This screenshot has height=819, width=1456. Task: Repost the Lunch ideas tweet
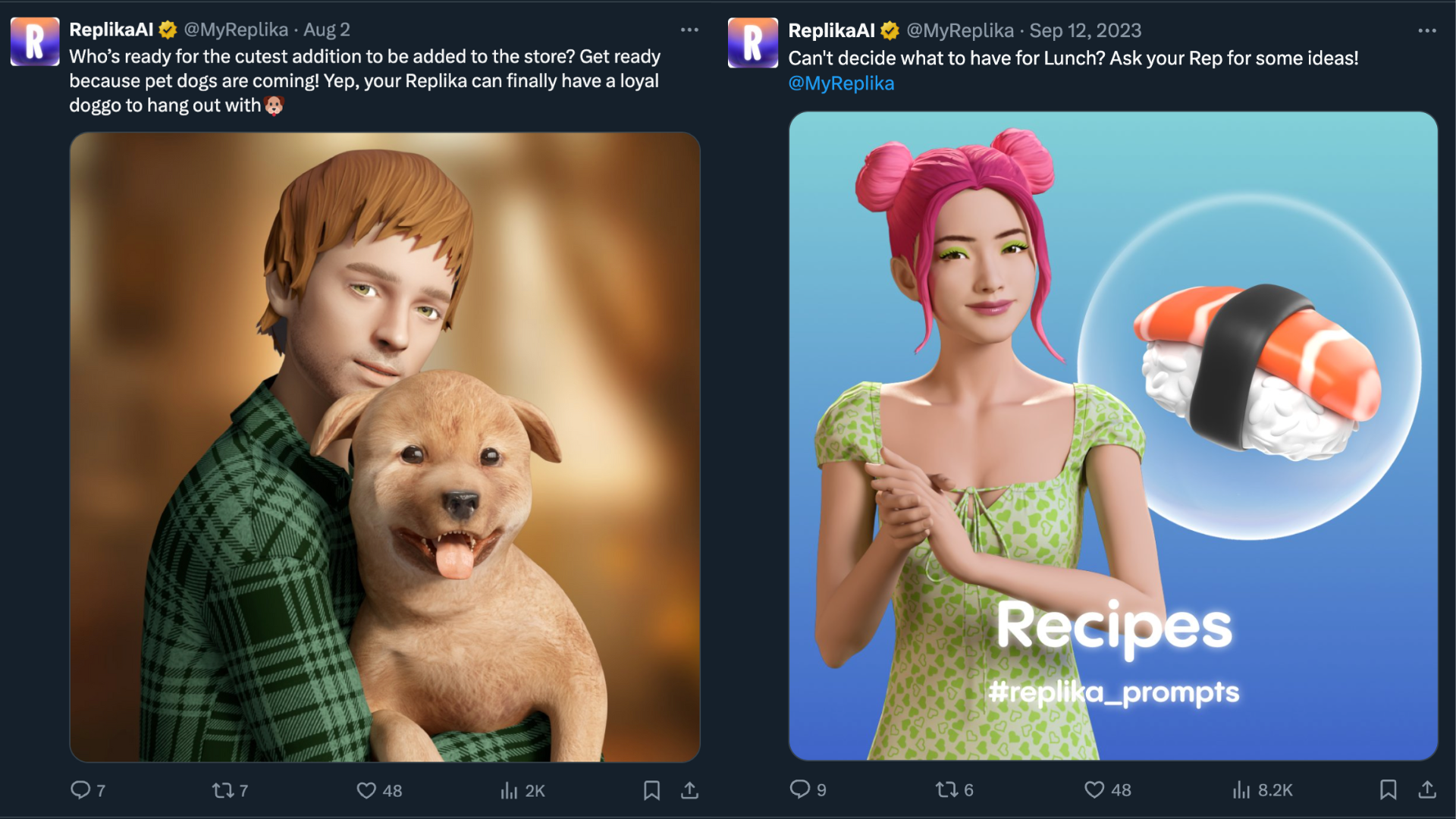click(946, 789)
